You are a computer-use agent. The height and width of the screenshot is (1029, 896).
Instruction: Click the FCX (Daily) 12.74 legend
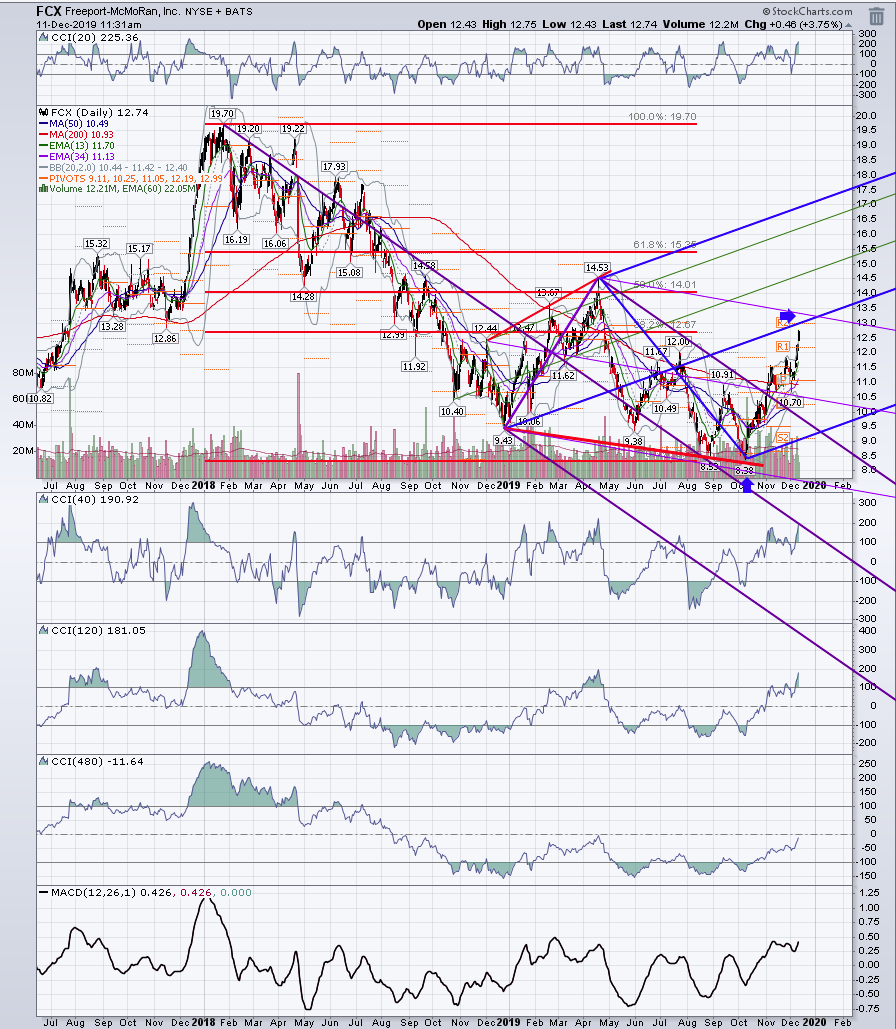coord(100,112)
